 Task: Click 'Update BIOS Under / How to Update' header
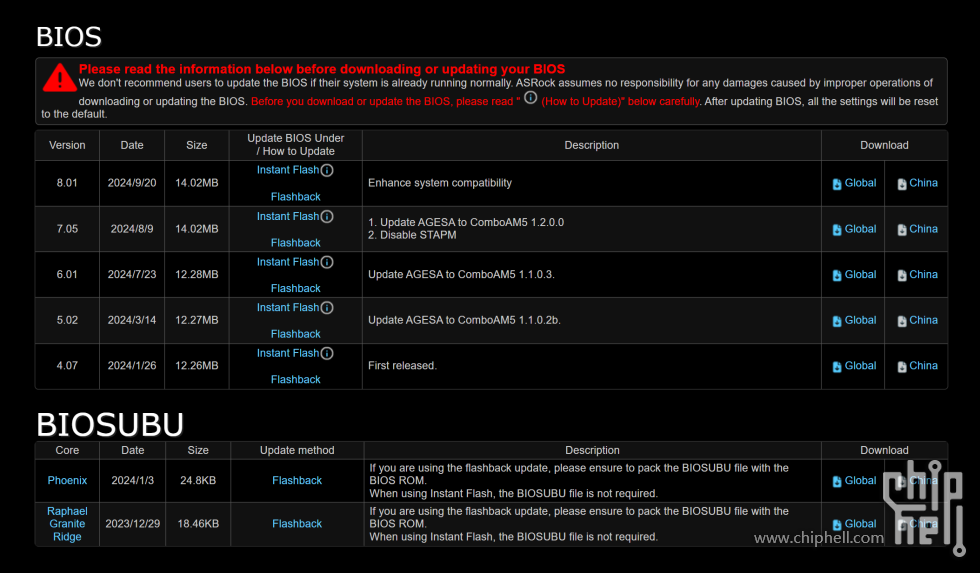click(296, 144)
